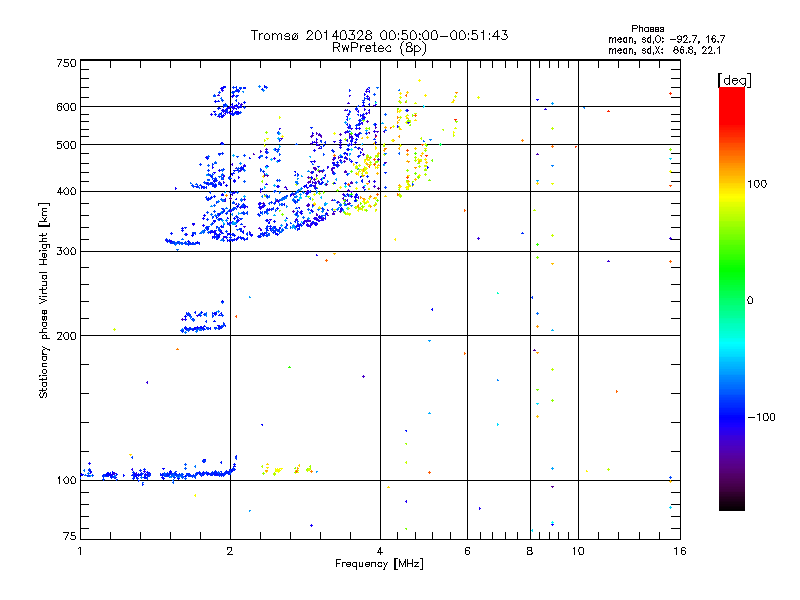The image size is (800, 600).
Task: Click the x-axis label 'Frequency [MHz]'
Action: 379,564
